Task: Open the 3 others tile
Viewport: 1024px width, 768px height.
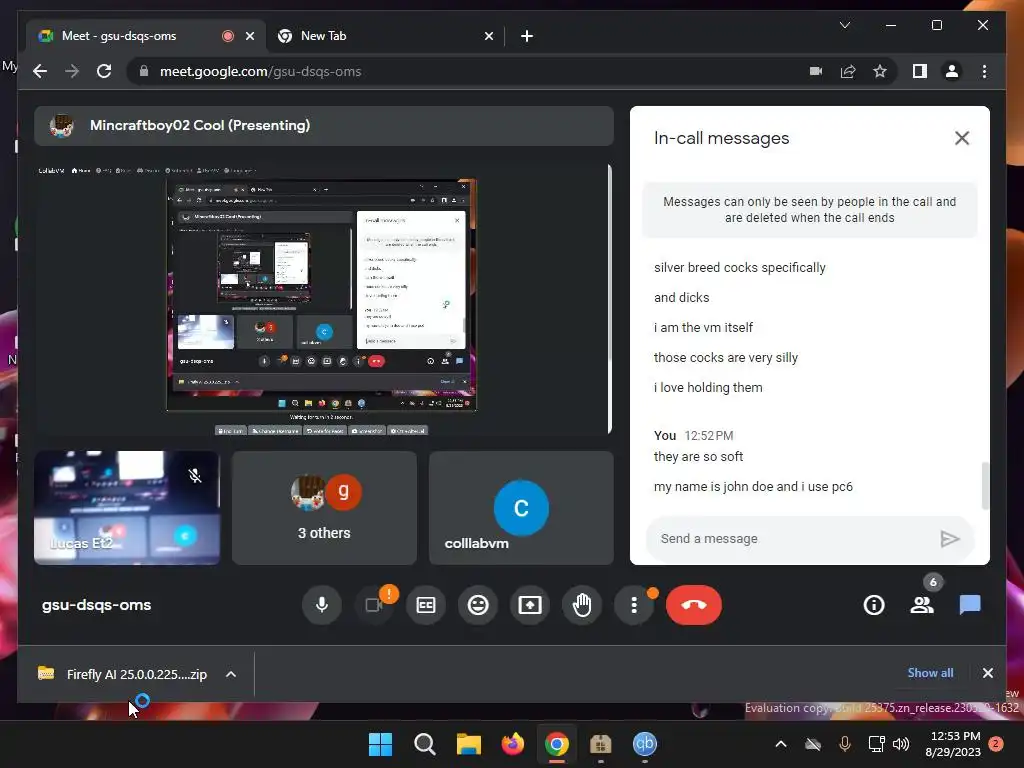Action: coord(324,507)
